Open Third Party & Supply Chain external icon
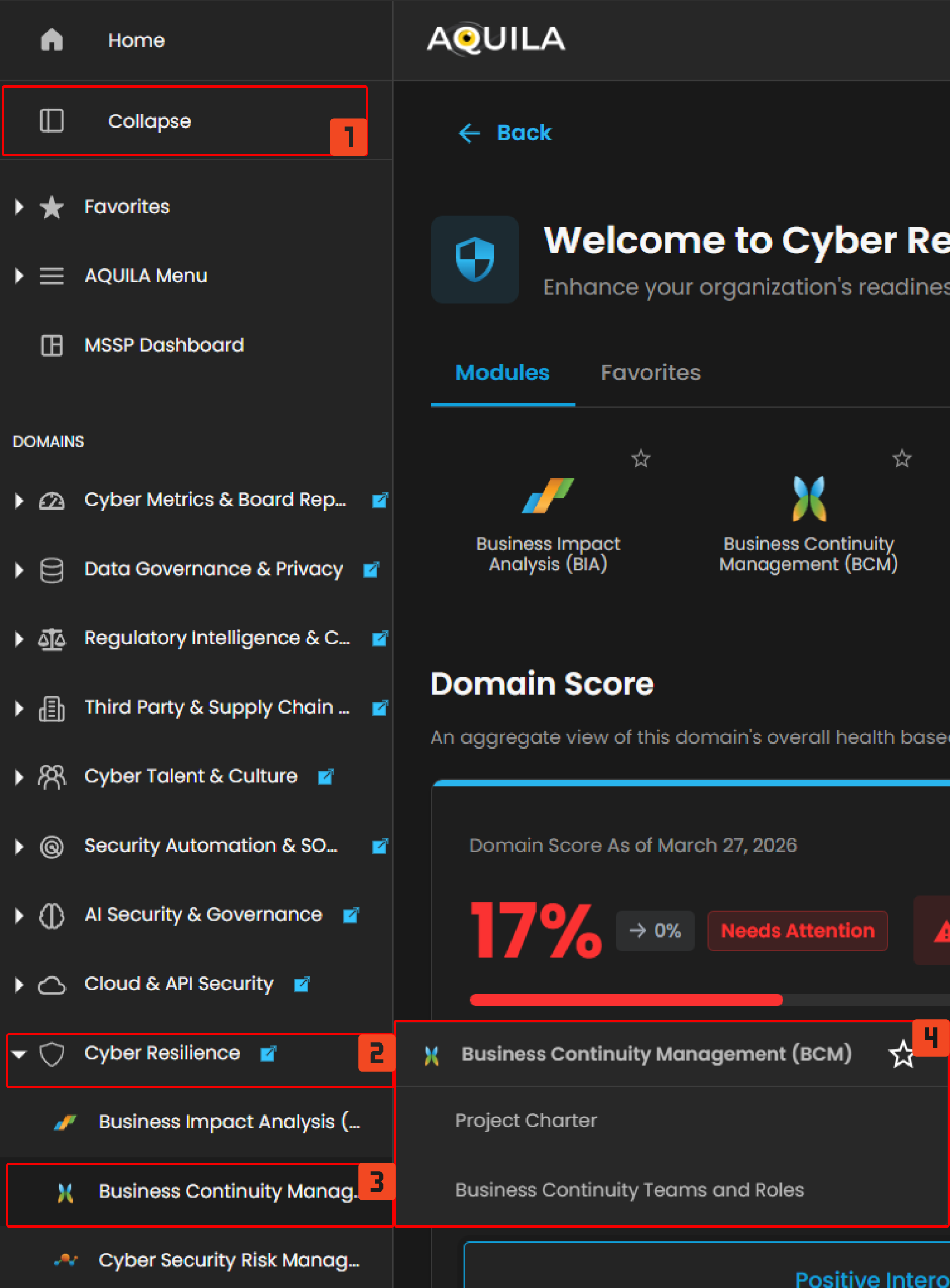 [x=380, y=707]
